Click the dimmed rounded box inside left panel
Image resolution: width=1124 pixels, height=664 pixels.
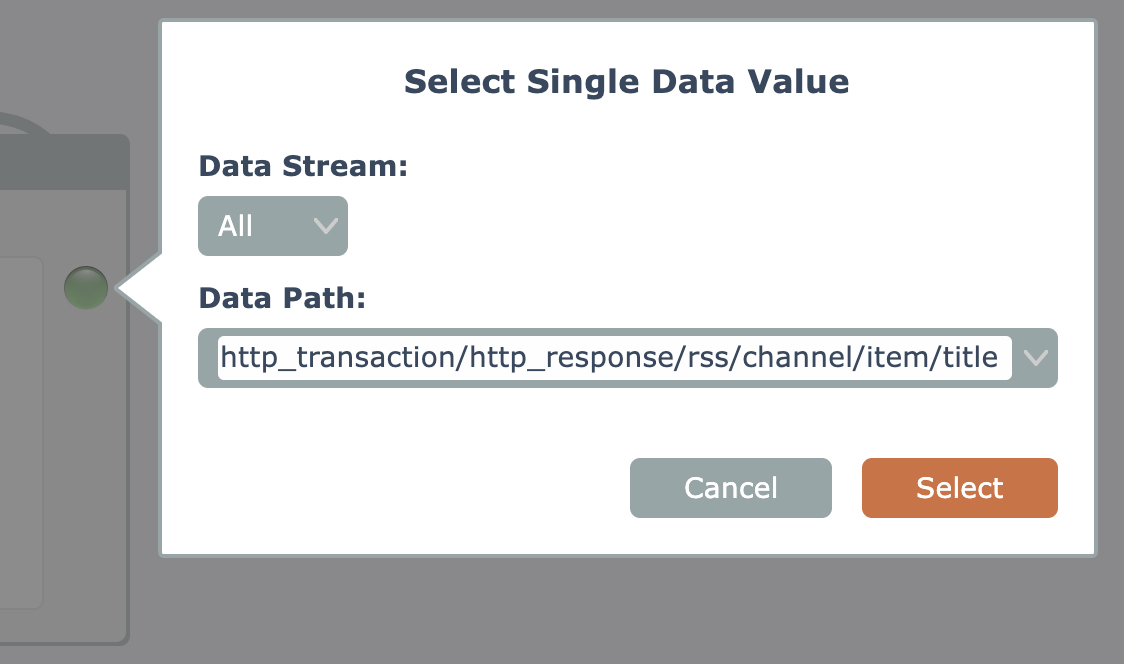tap(20, 430)
